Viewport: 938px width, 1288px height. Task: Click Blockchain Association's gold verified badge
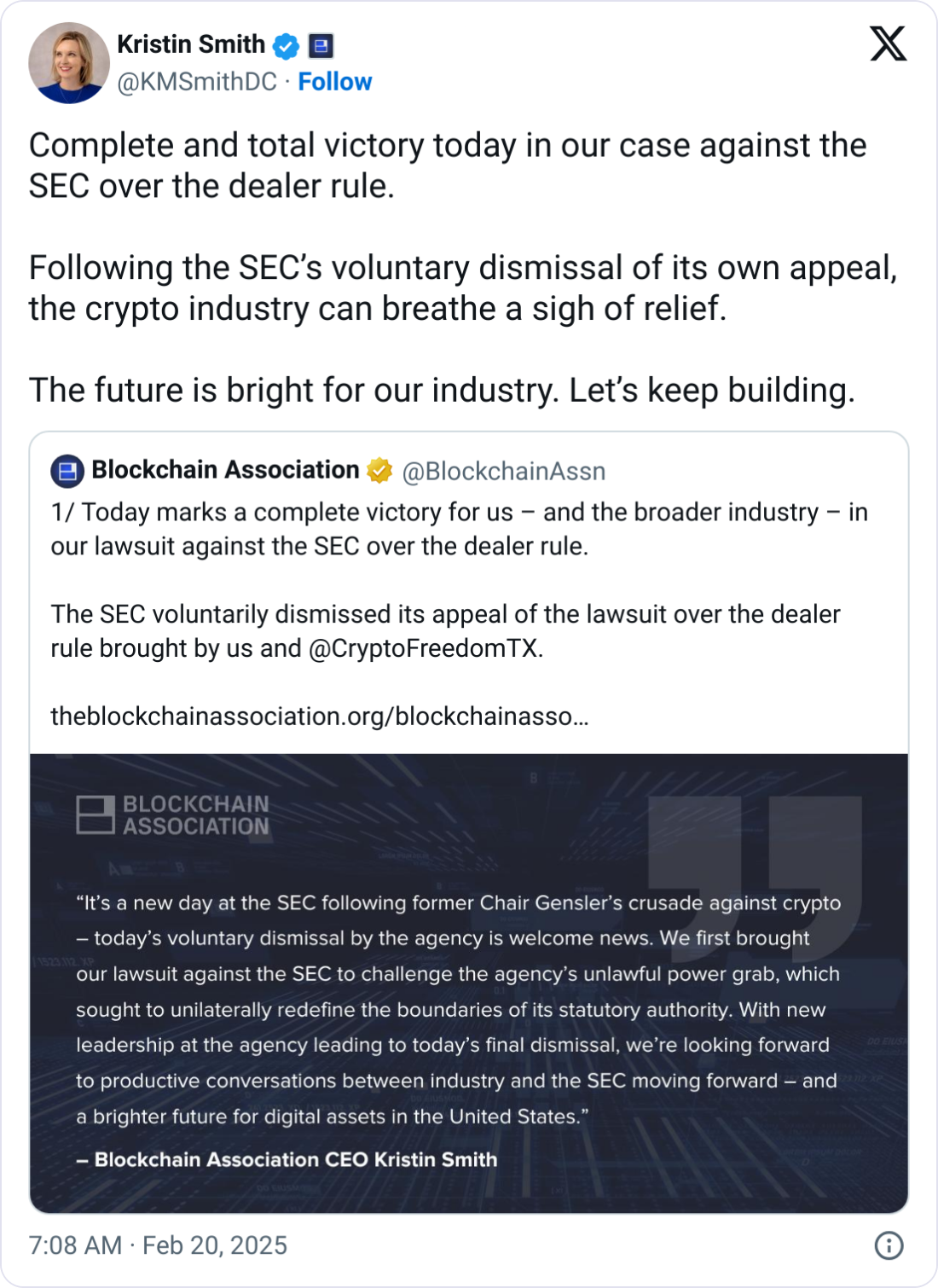coord(380,469)
